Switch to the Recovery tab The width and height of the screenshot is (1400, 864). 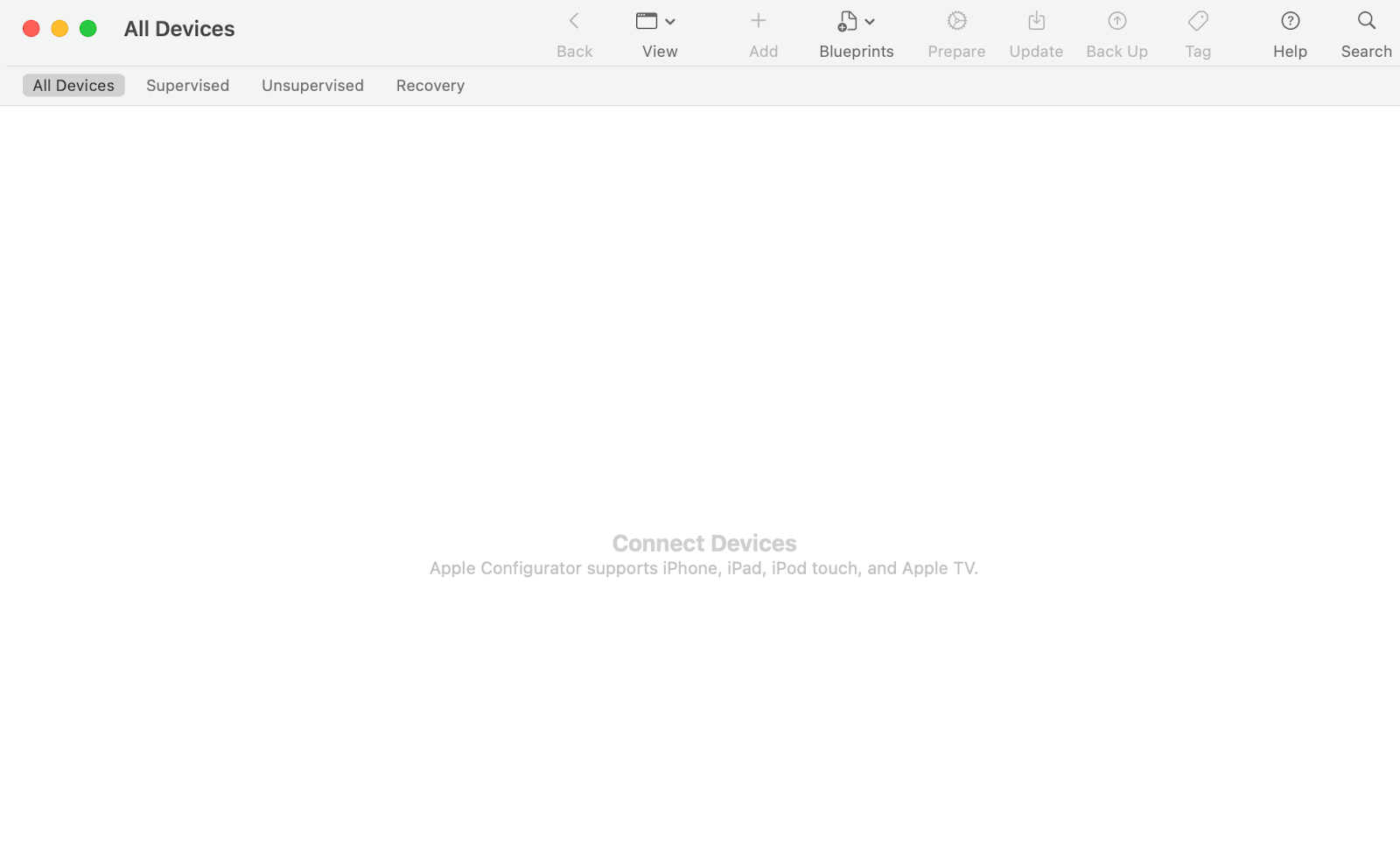(x=430, y=85)
